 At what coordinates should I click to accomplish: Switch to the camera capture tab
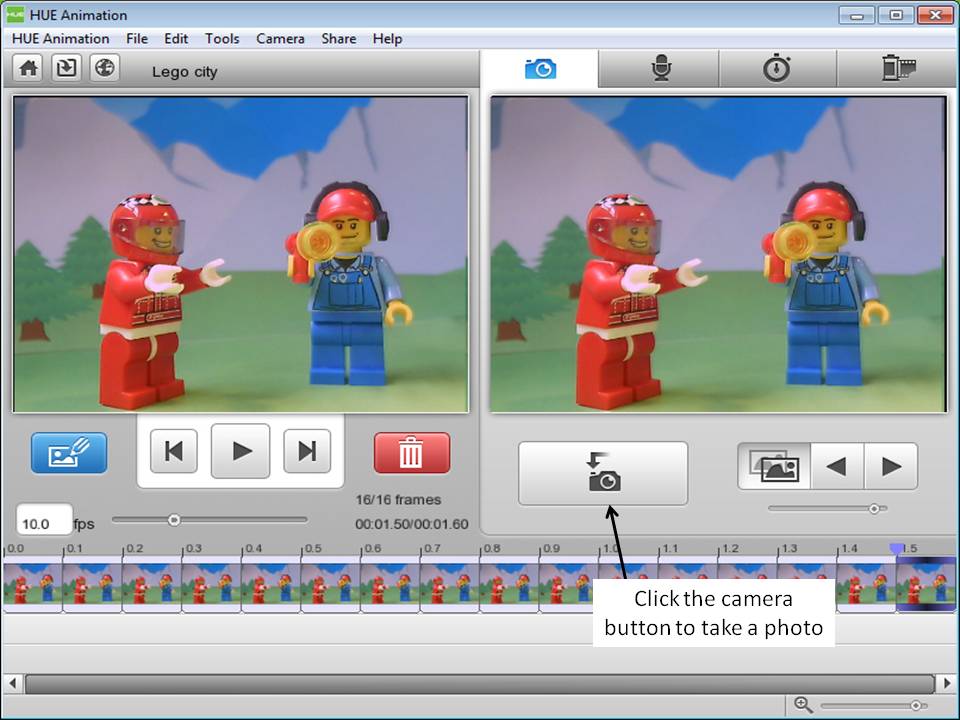[x=540, y=69]
